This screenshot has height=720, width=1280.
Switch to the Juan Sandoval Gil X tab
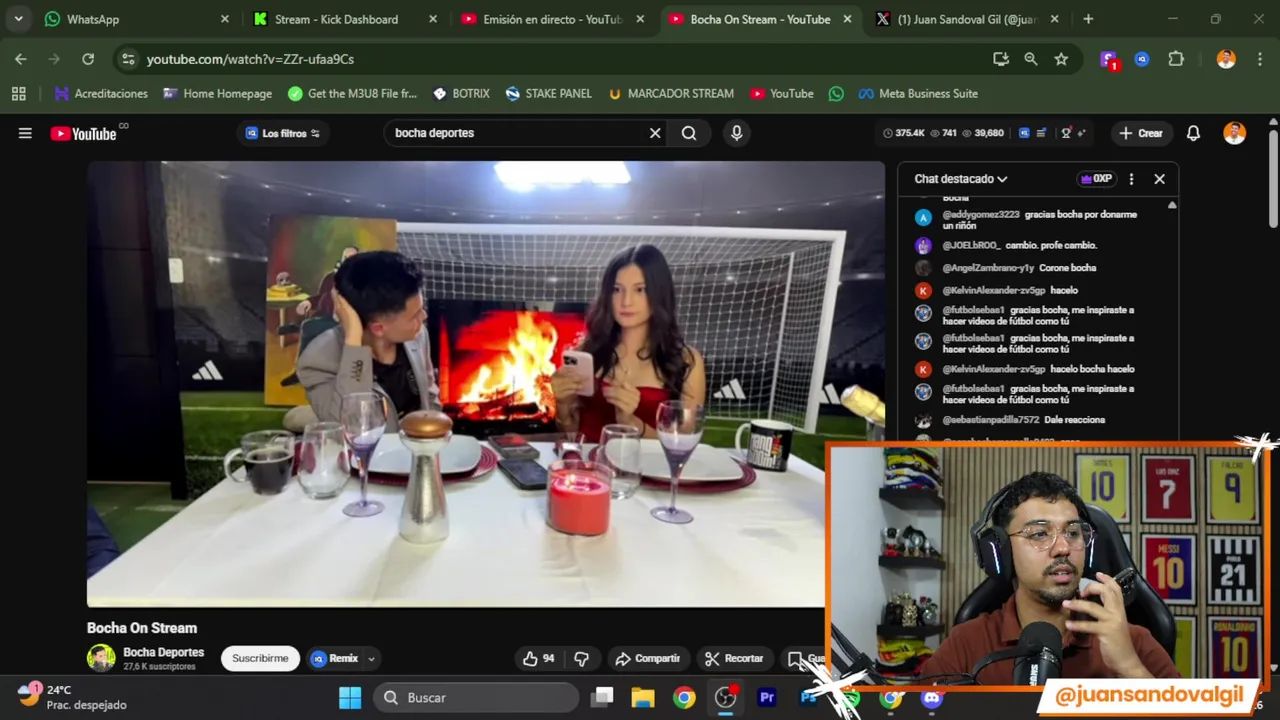[965, 19]
